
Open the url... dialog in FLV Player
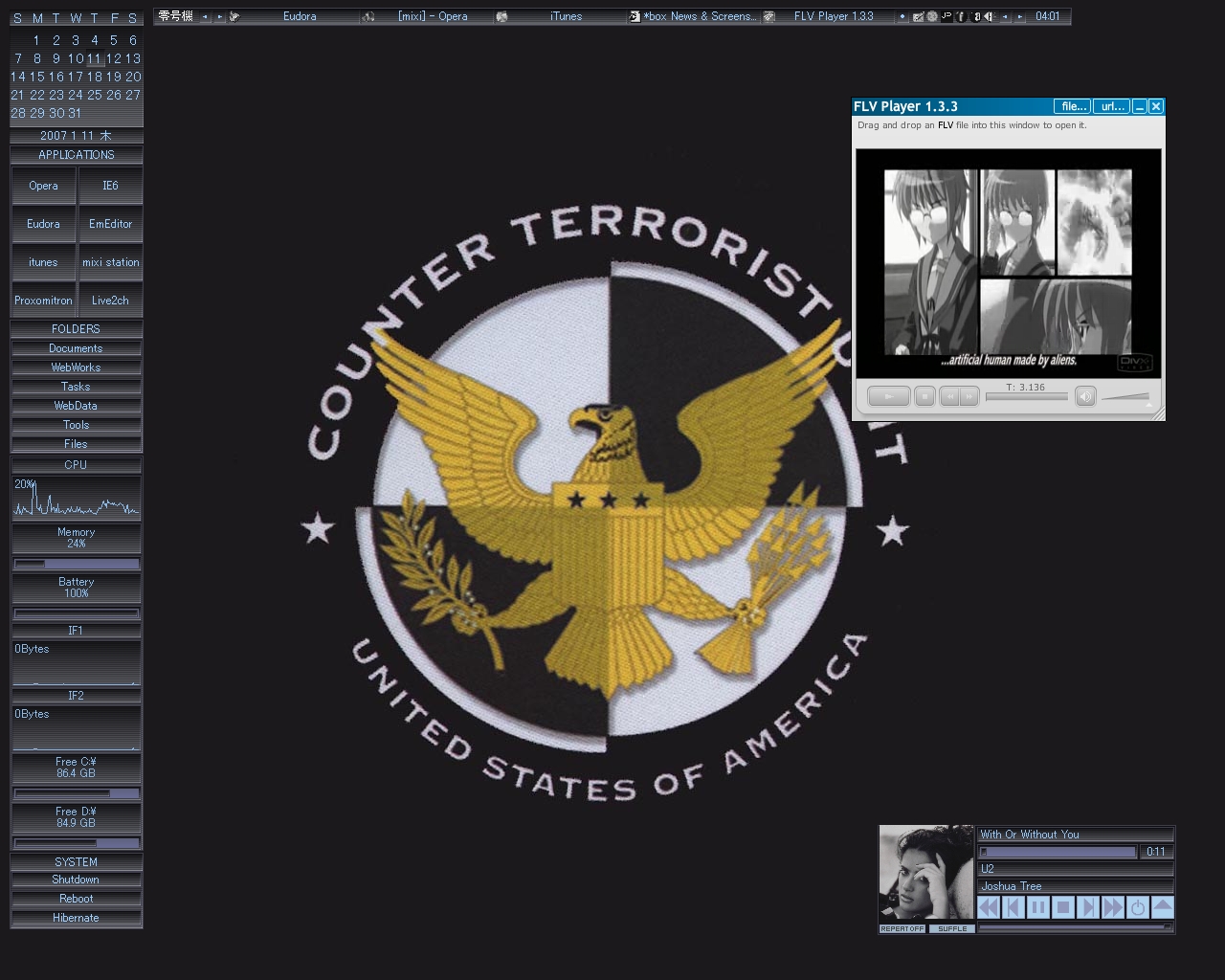1112,106
